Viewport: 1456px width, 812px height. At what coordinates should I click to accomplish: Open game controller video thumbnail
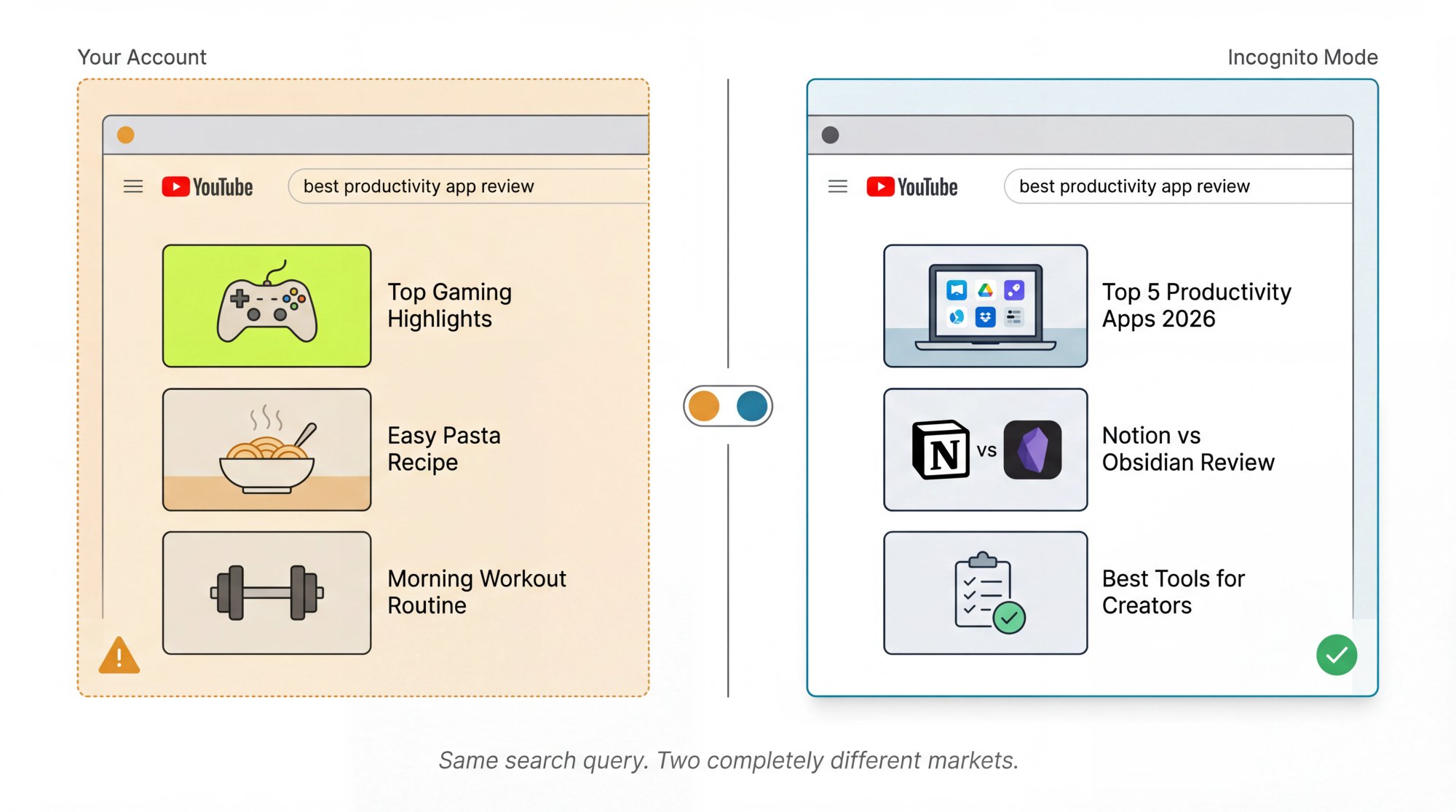point(267,306)
